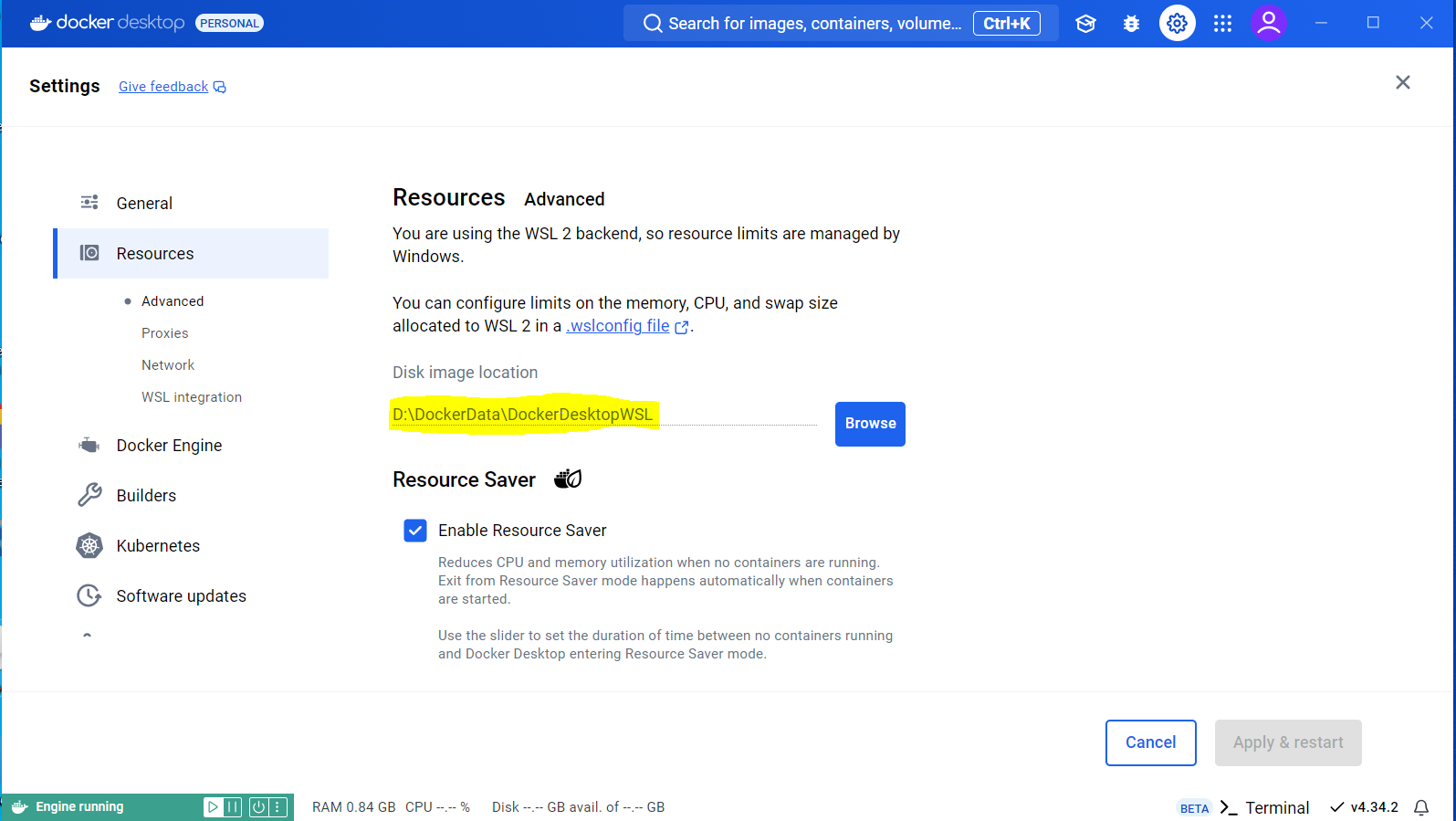Click the Resource Saver leaf icon
The width and height of the screenshot is (1456, 821).
(568, 479)
